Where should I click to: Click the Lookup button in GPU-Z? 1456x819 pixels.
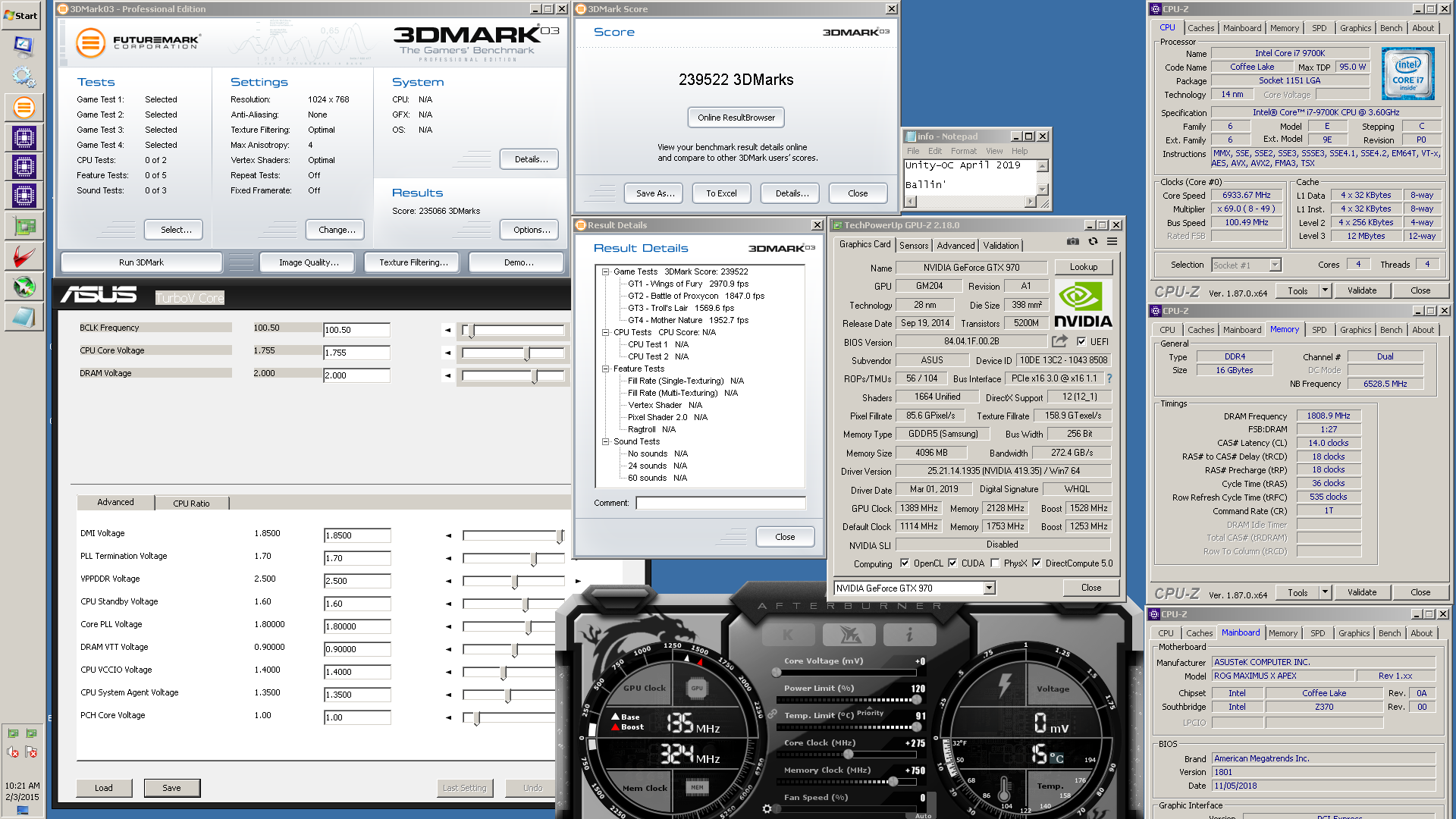pos(1083,267)
